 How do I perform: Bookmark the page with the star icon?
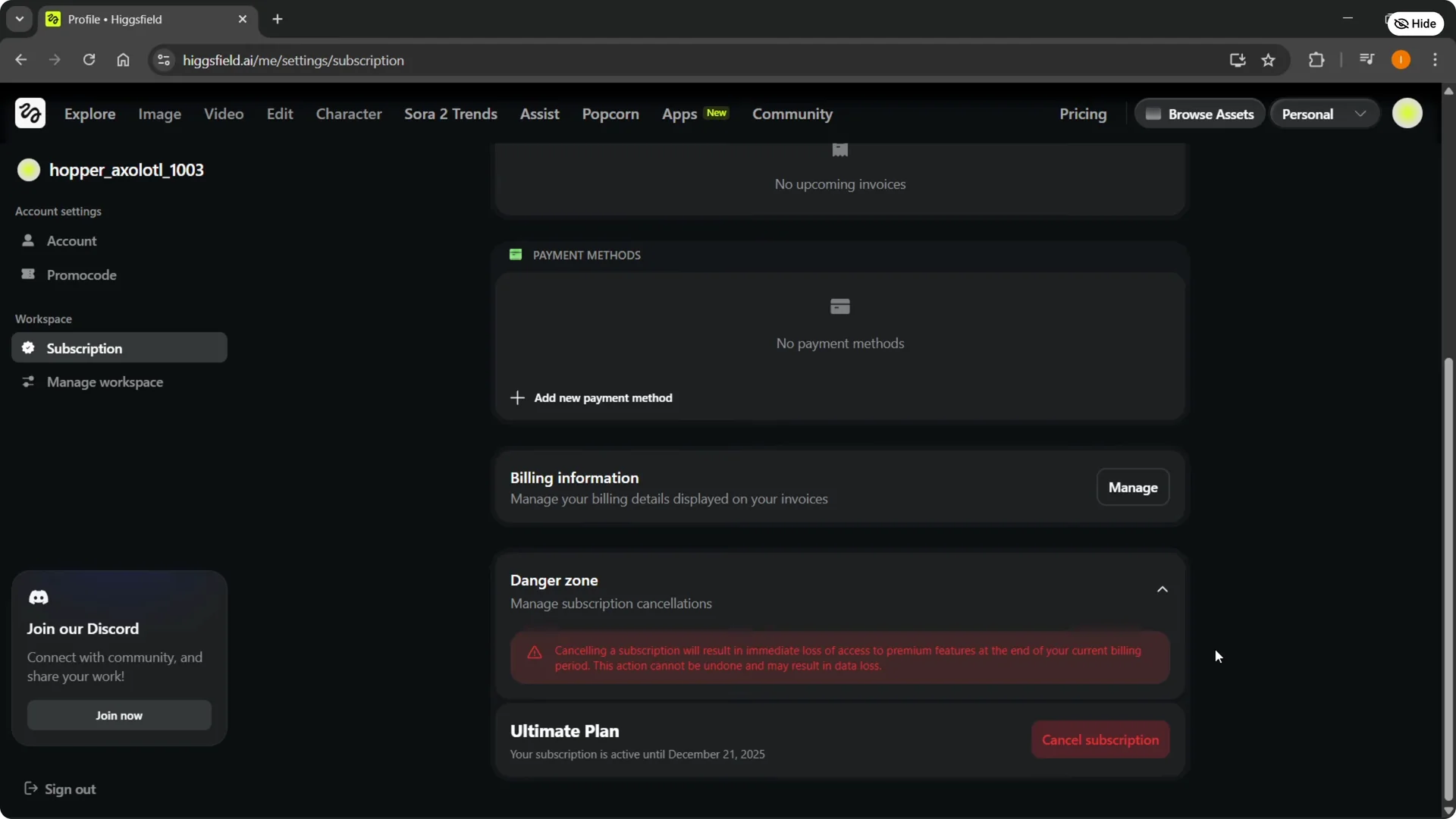pyautogui.click(x=1269, y=60)
